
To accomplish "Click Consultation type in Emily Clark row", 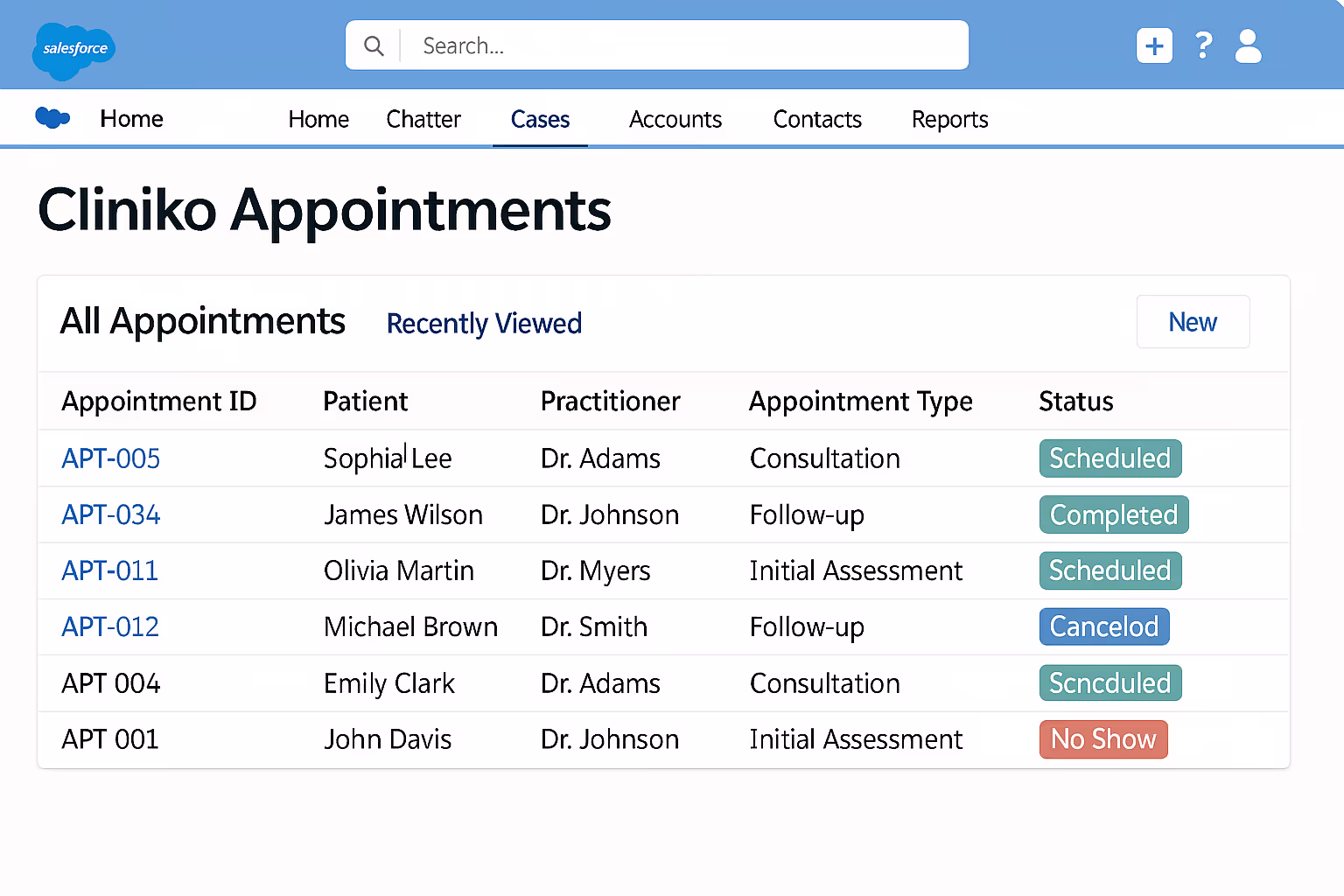I will [x=825, y=683].
